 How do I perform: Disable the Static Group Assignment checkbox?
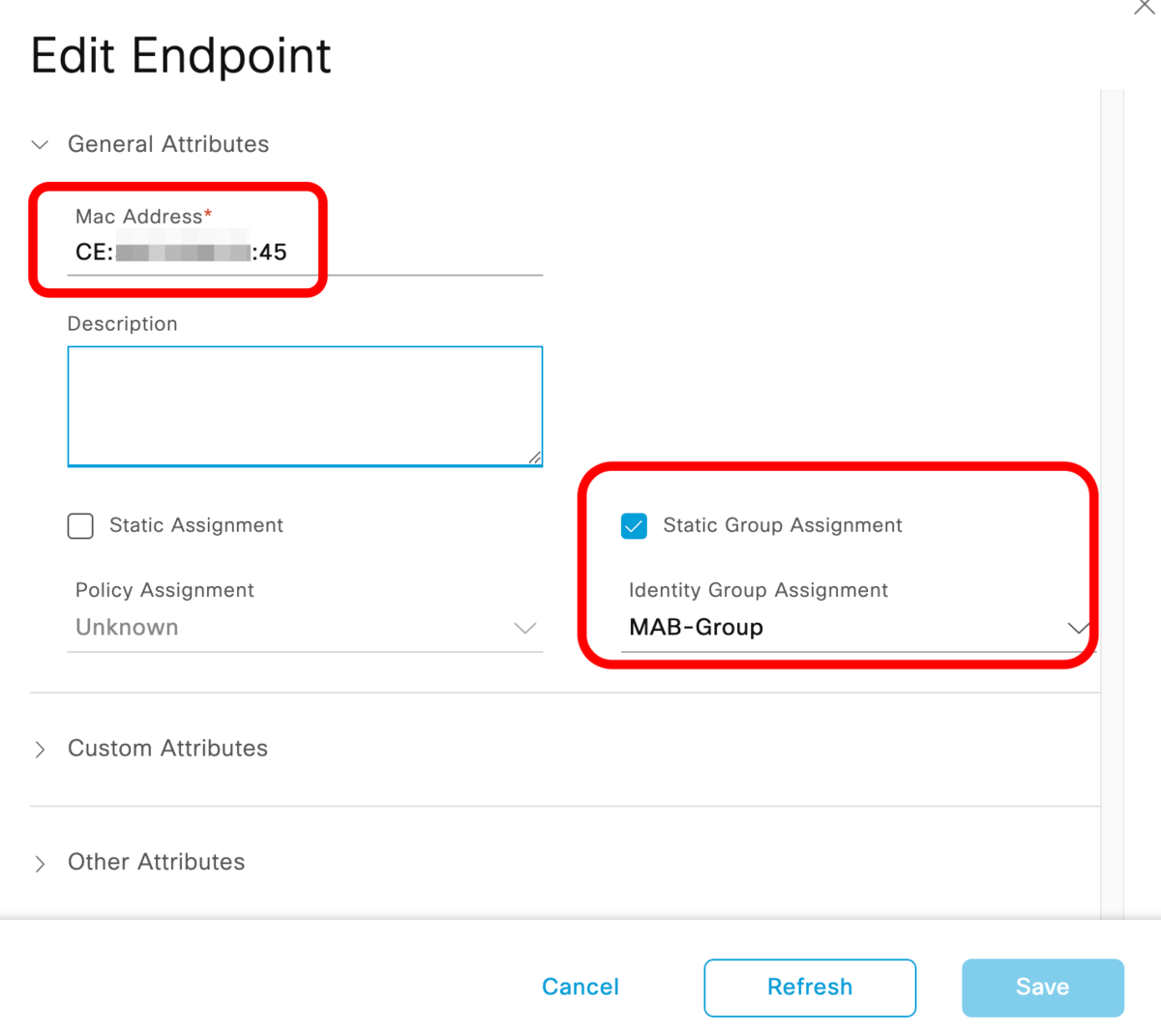coord(634,525)
